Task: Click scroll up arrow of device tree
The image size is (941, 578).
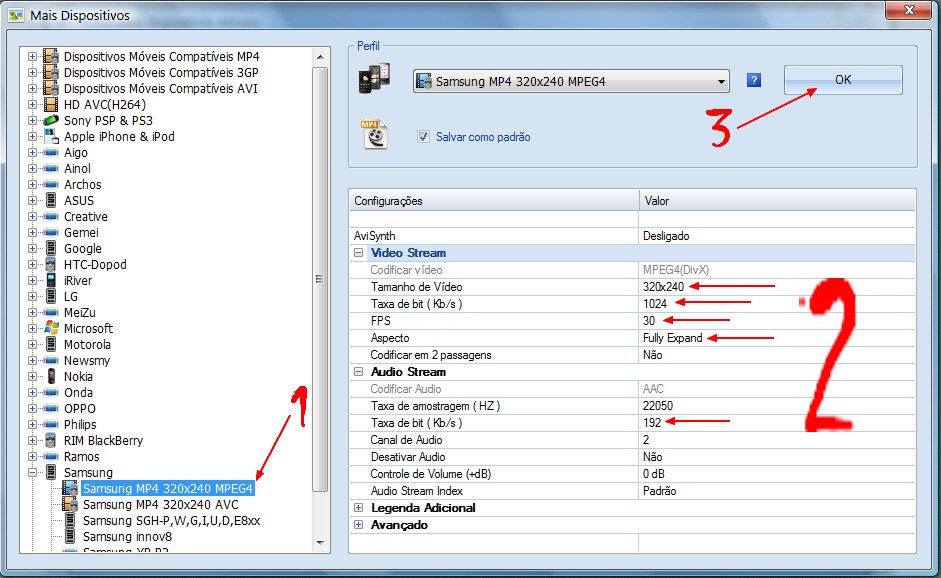Action: click(320, 57)
